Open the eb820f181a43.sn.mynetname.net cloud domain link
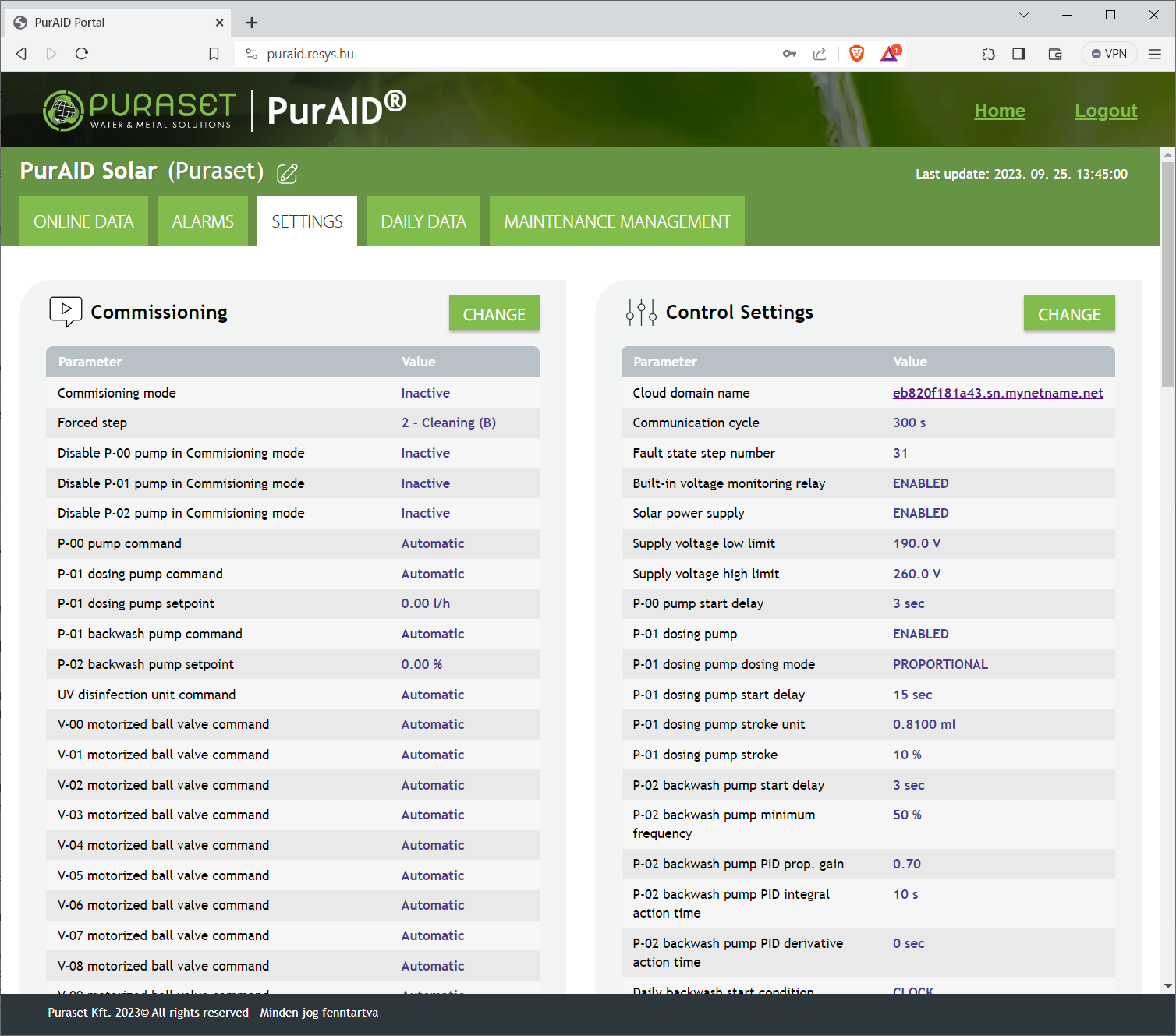This screenshot has width=1176, height=1036. point(997,393)
